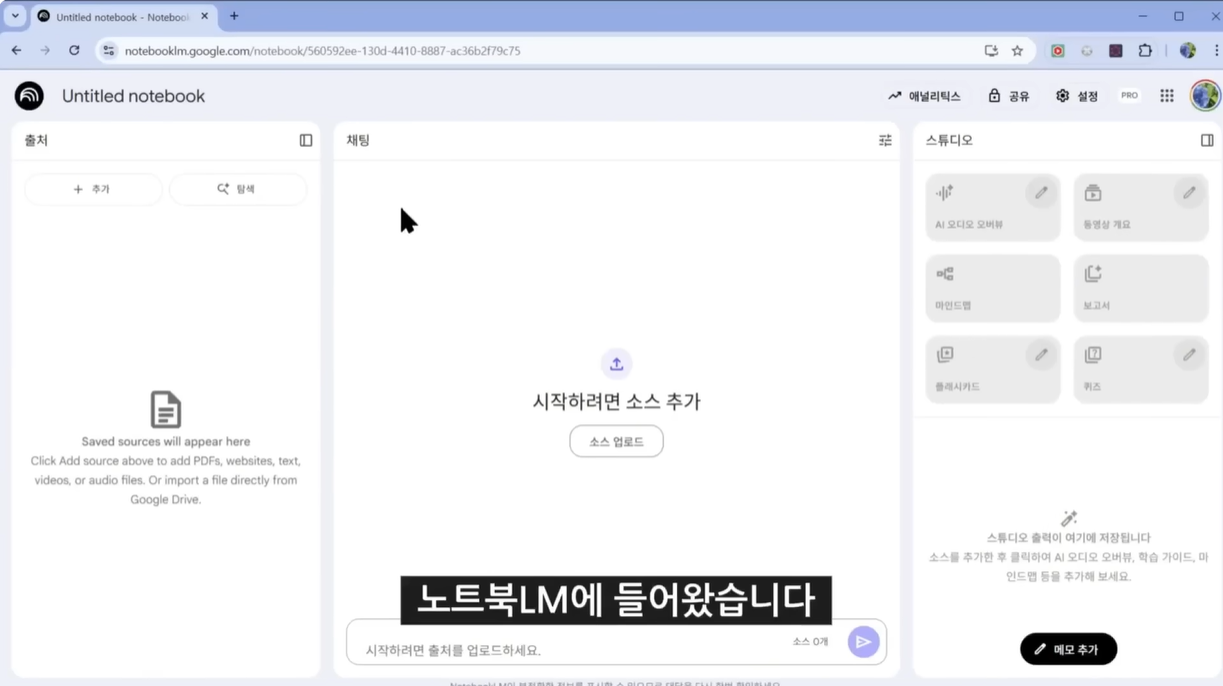Open 애널리틱스 analytics

(924, 96)
